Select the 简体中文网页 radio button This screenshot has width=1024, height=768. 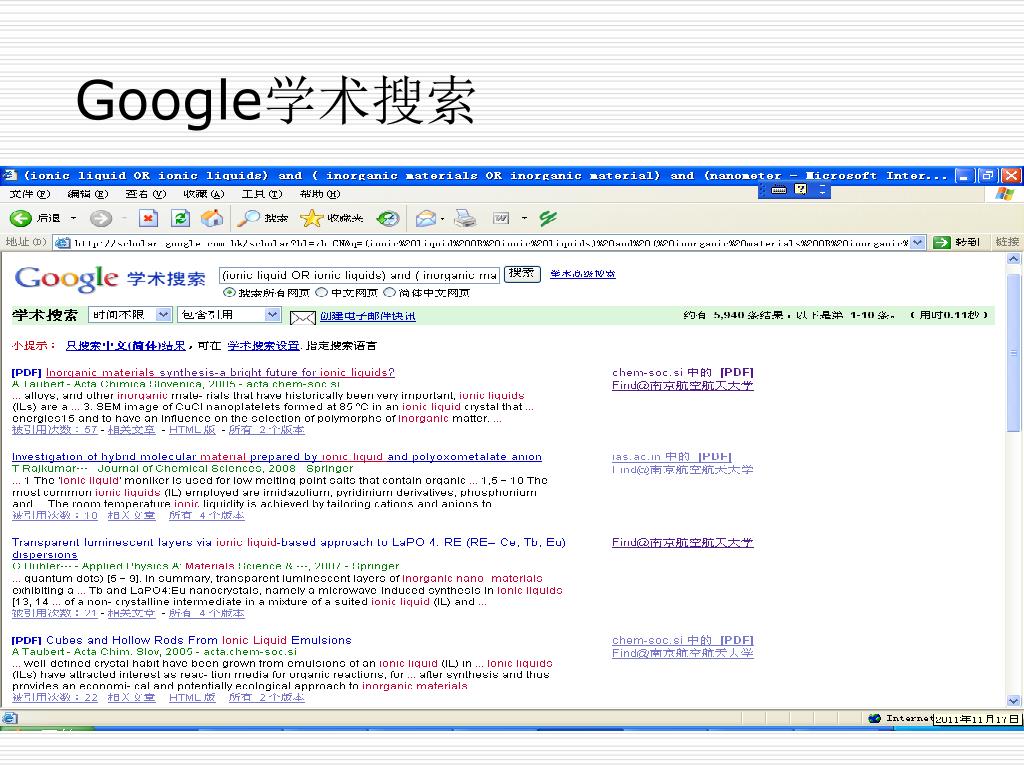pyautogui.click(x=390, y=293)
